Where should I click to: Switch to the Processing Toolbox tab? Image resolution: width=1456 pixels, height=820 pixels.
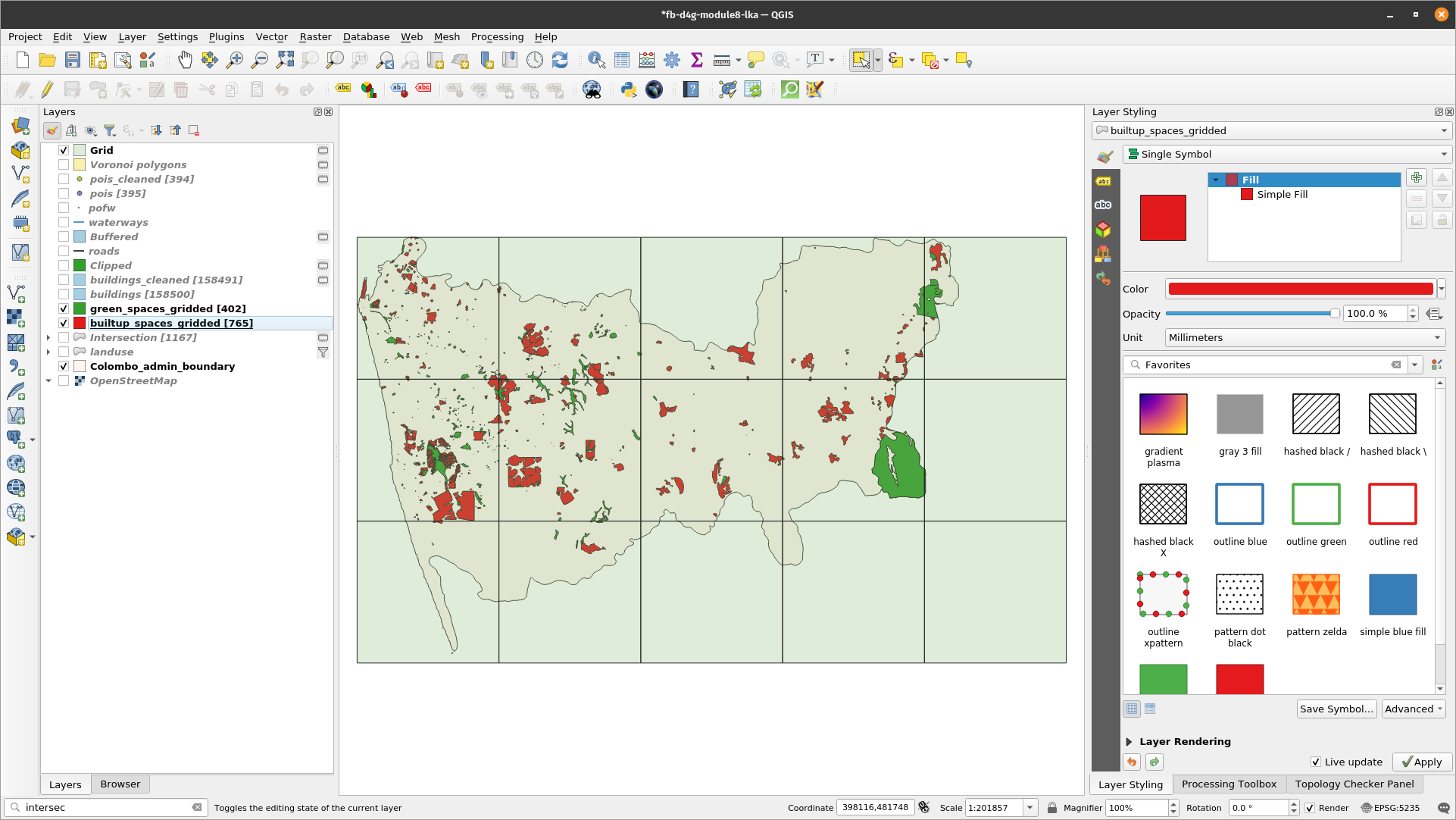coord(1229,784)
